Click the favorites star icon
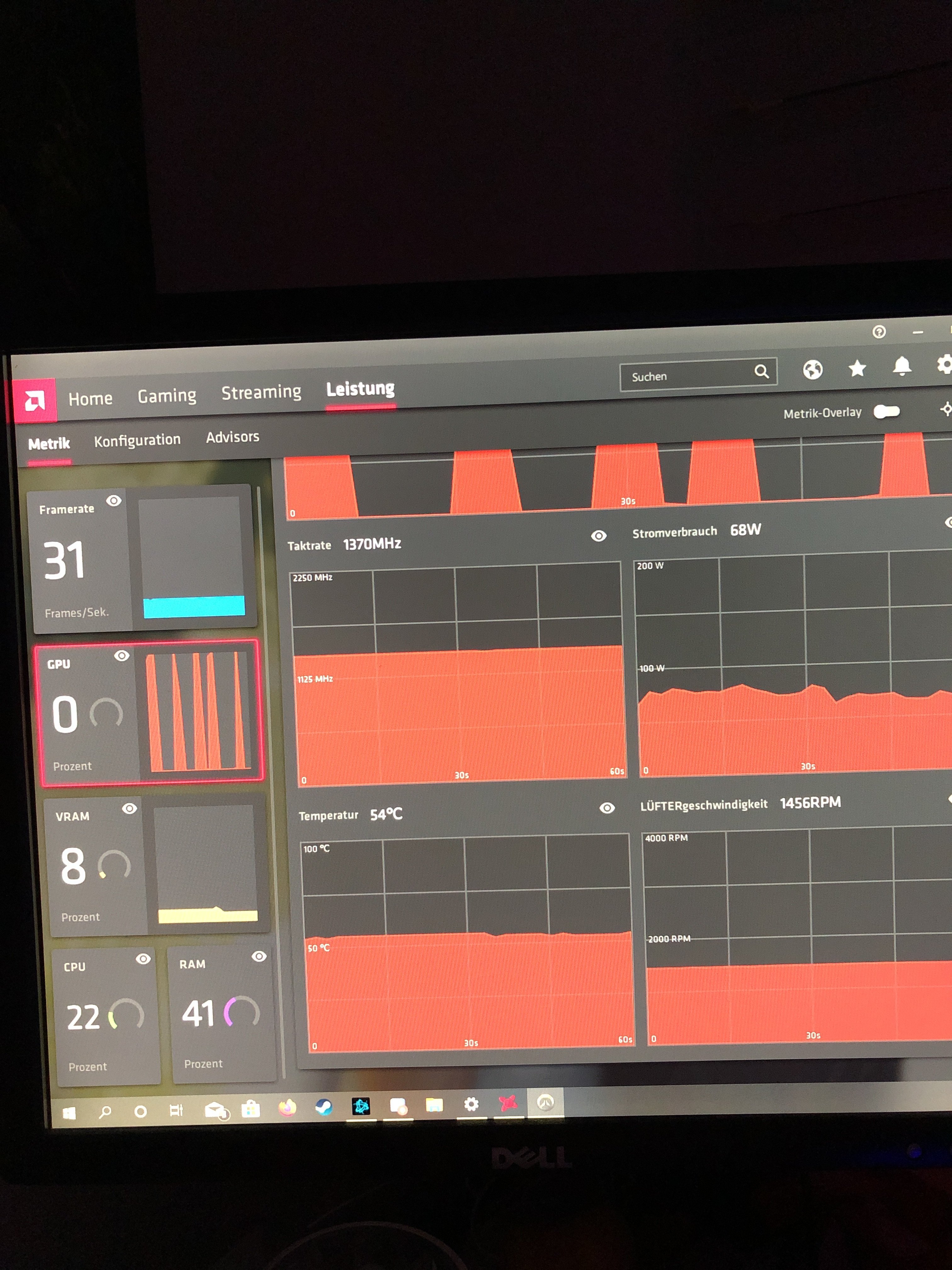This screenshot has height=1270, width=952. point(857,368)
